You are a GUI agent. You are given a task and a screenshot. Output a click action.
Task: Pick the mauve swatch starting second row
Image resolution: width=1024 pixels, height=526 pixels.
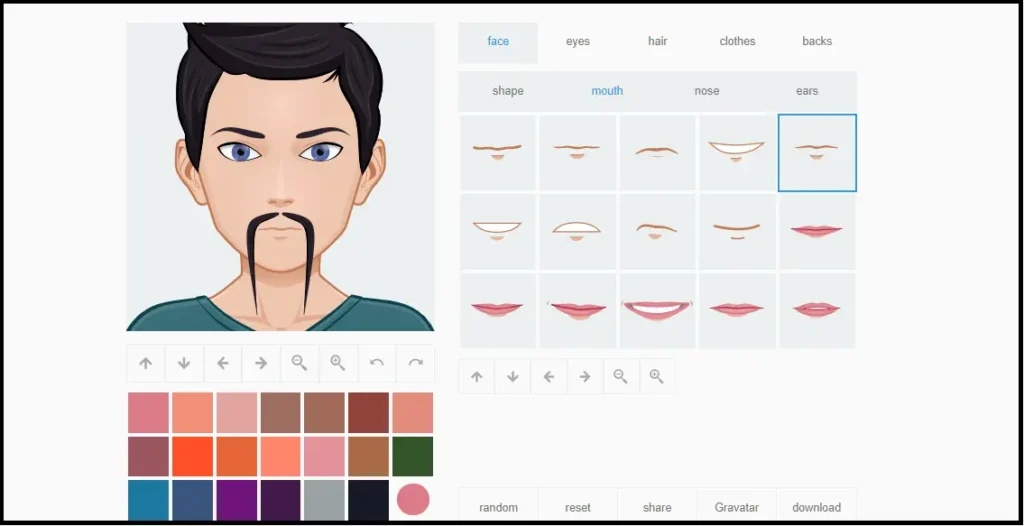click(148, 456)
